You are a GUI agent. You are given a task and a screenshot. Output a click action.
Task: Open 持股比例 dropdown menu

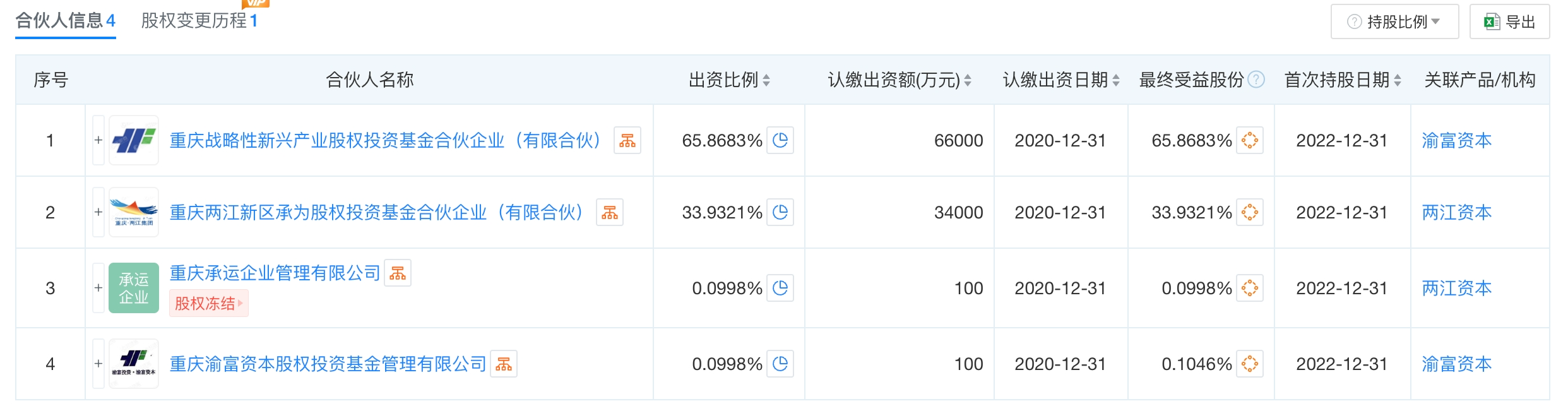(x=1394, y=21)
